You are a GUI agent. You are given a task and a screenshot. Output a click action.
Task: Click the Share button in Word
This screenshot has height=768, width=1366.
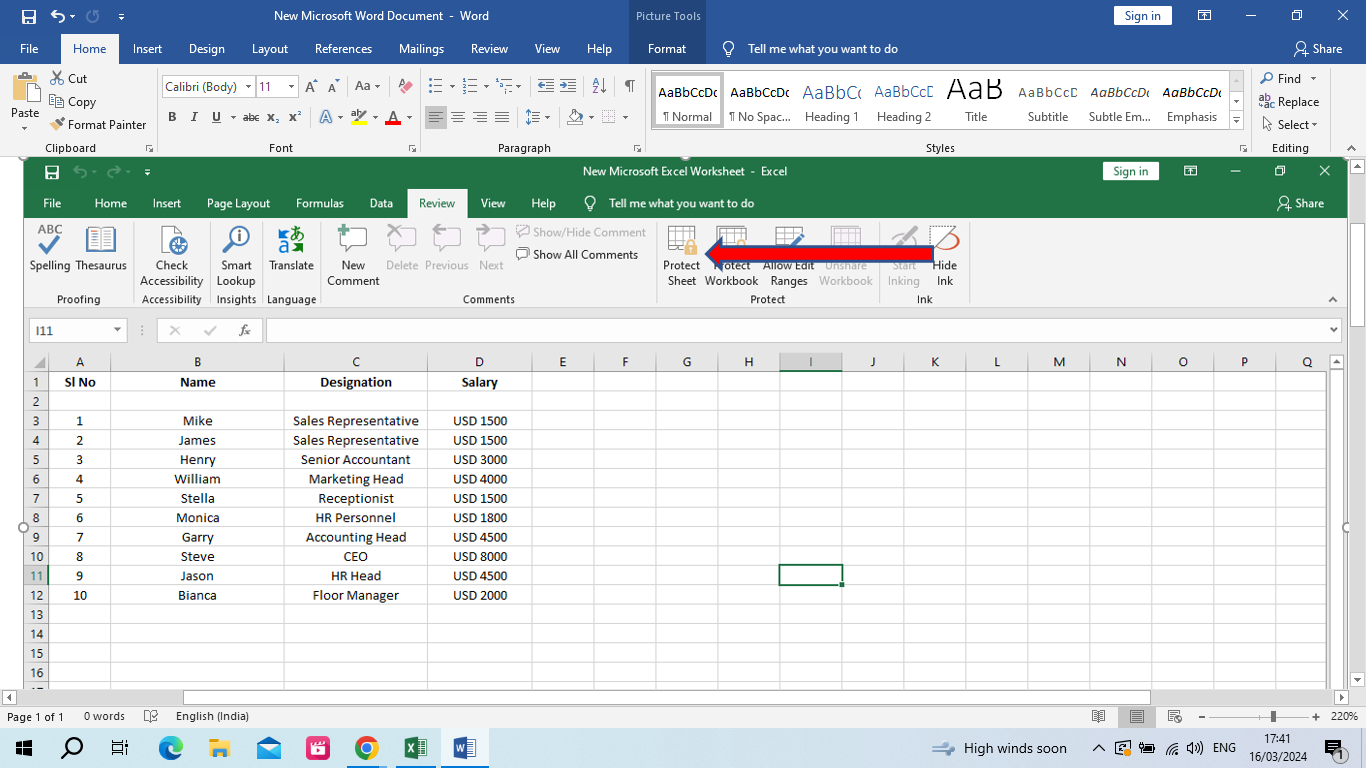pos(1317,49)
